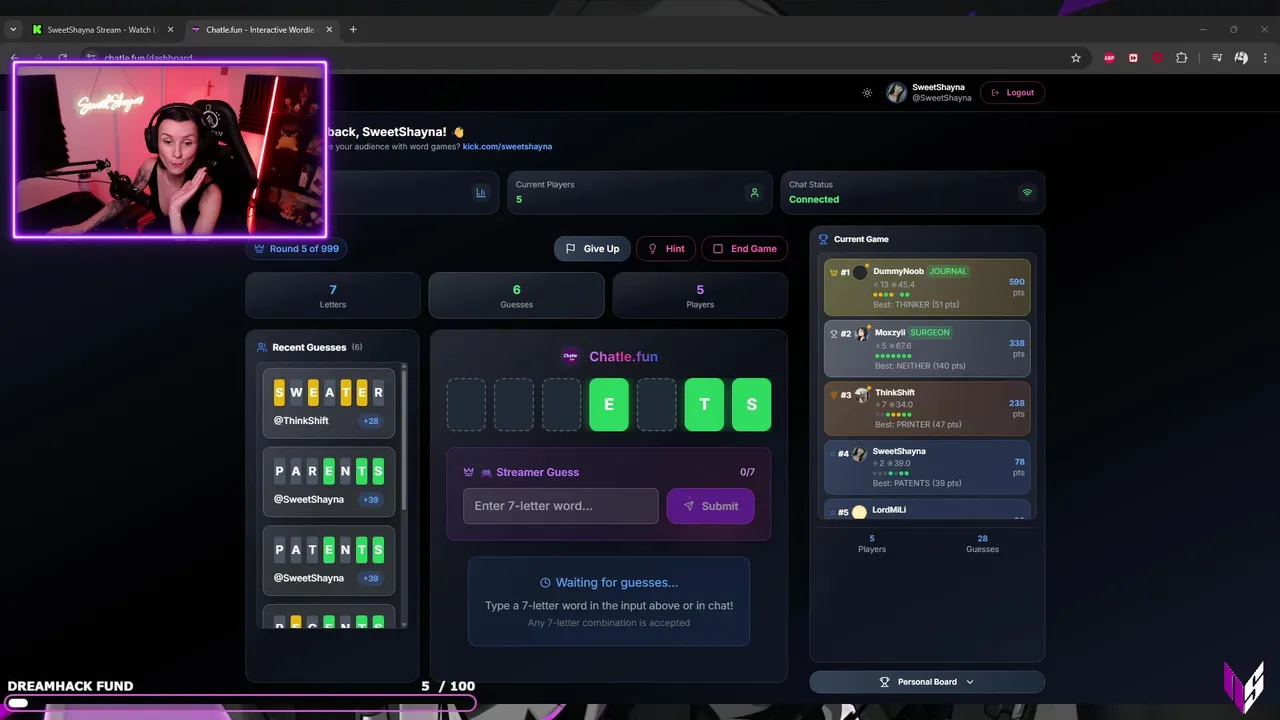Image resolution: width=1280 pixels, height=720 pixels.
Task: Log out with the Logout button
Action: pos(1012,93)
